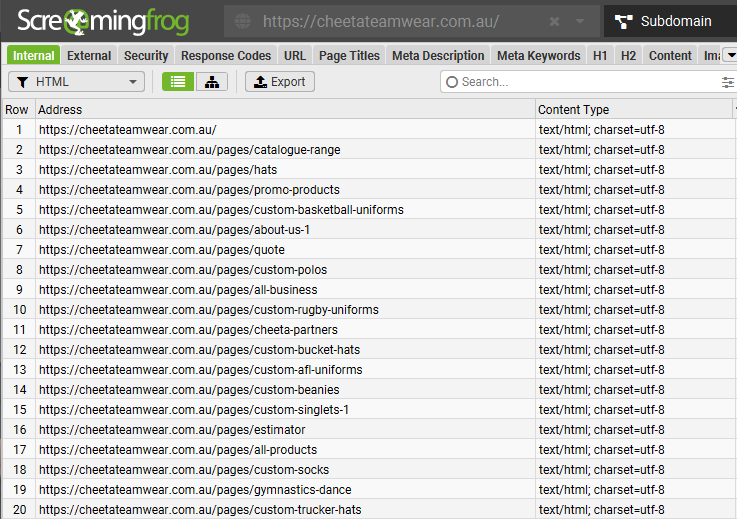Image resolution: width=737 pixels, height=519 pixels.
Task: Select the pages/estimator address row
Action: [x=285, y=430]
